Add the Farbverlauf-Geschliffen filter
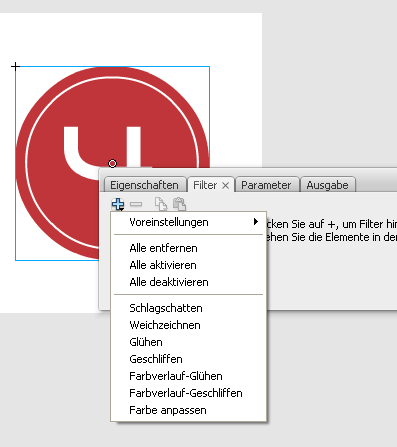The height and width of the screenshot is (447, 397). pos(189,393)
